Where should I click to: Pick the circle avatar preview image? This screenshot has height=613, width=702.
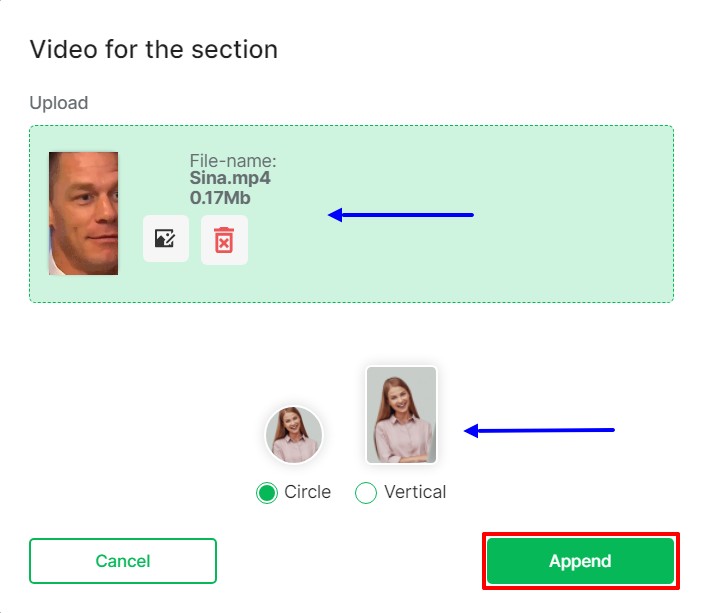pyautogui.click(x=293, y=435)
